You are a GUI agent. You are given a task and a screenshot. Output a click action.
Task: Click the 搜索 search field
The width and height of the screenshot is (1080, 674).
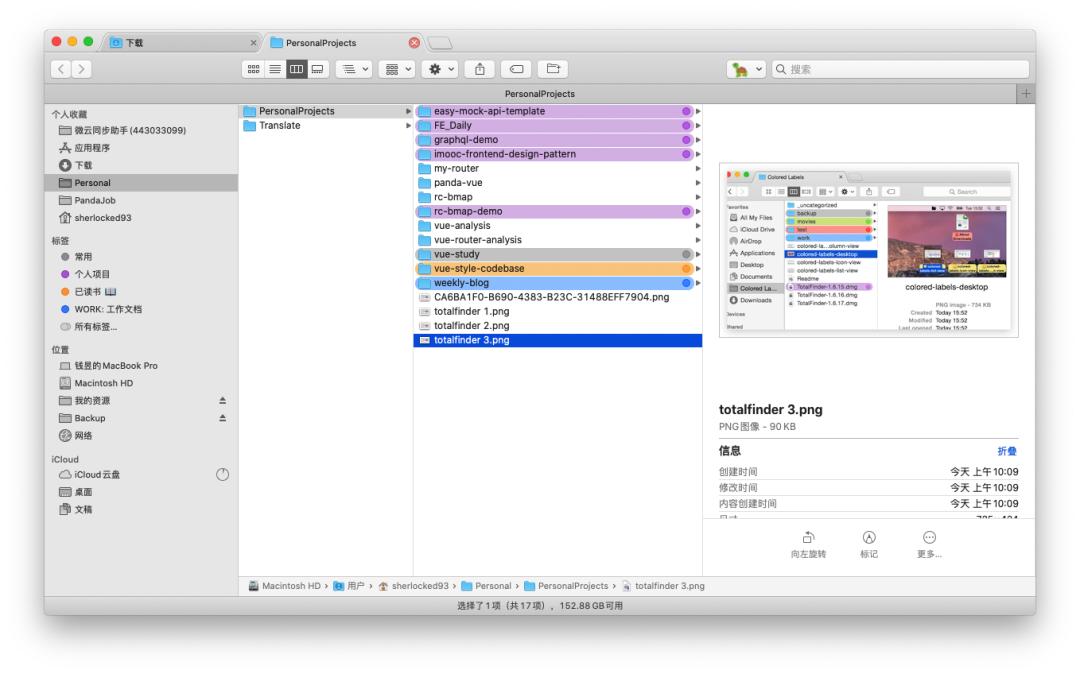[x=900, y=70]
